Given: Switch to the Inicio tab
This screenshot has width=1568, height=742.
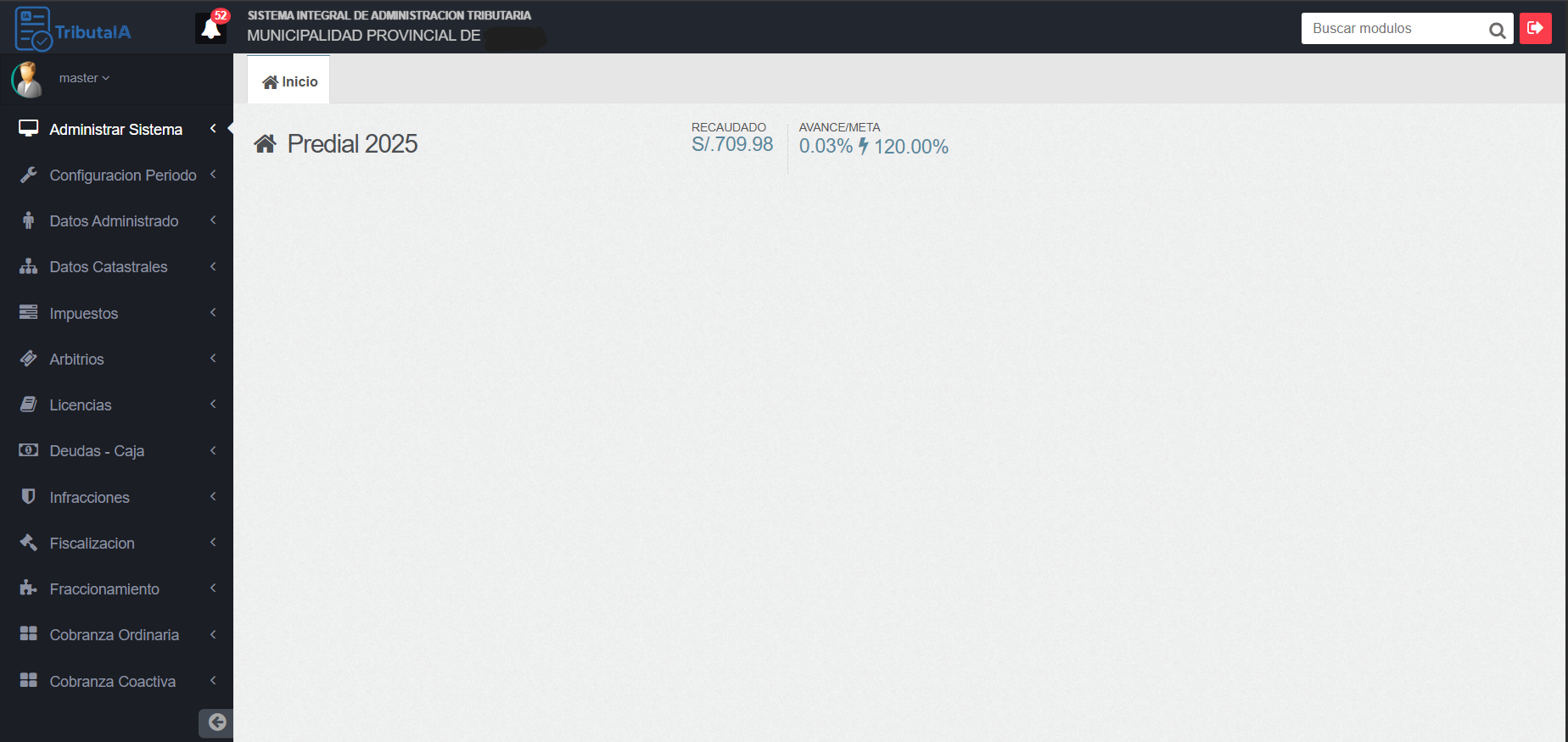Looking at the screenshot, I should (289, 81).
